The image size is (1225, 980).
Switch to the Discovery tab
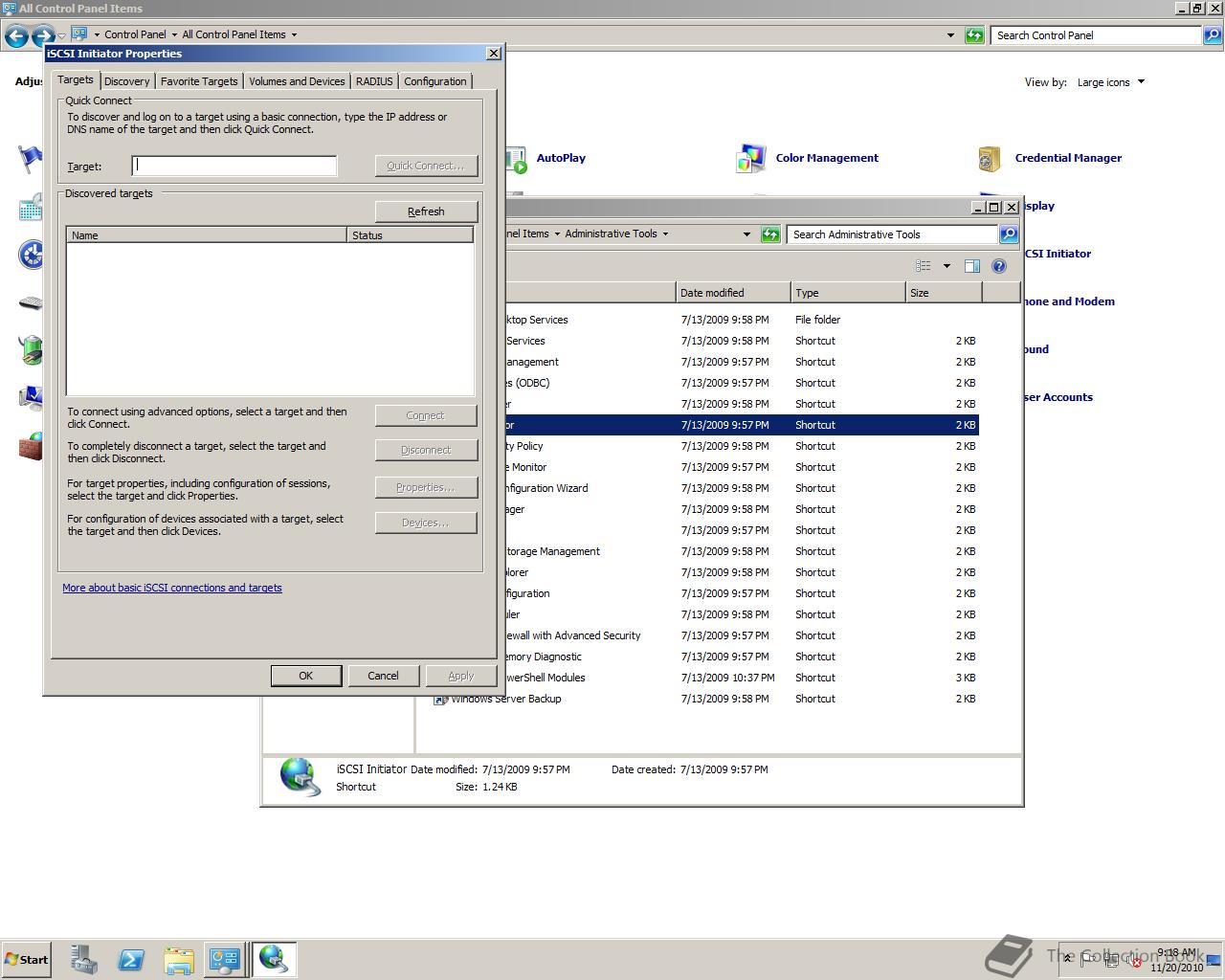point(126,81)
